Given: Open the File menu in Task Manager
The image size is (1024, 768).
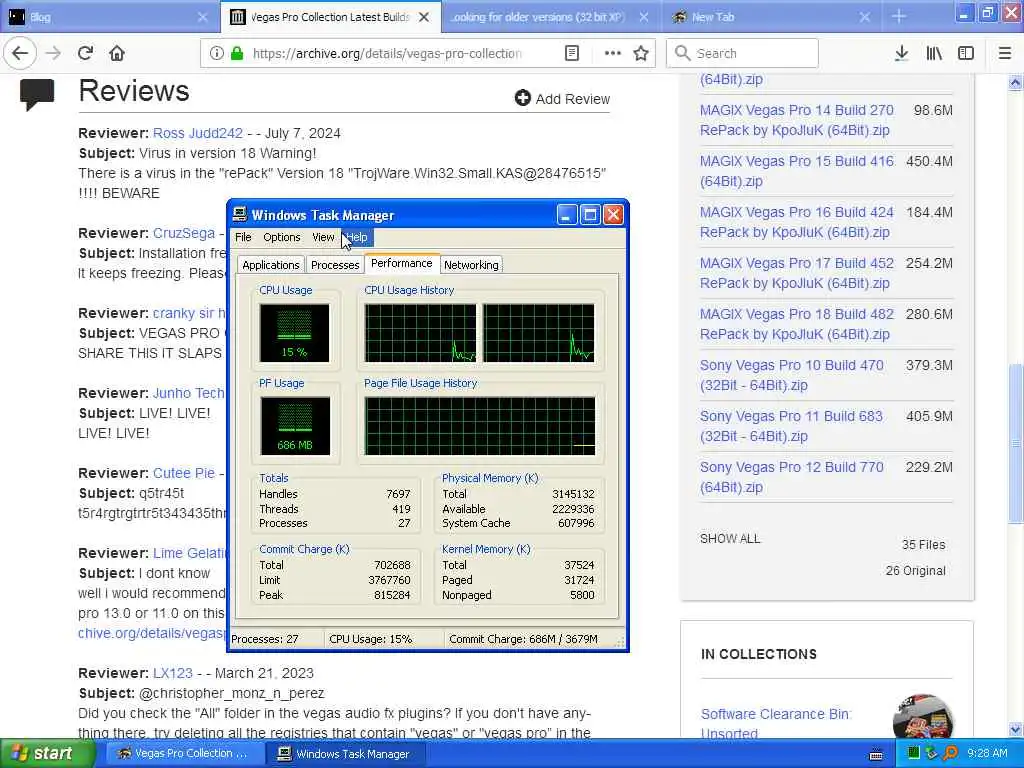Looking at the screenshot, I should tap(243, 237).
